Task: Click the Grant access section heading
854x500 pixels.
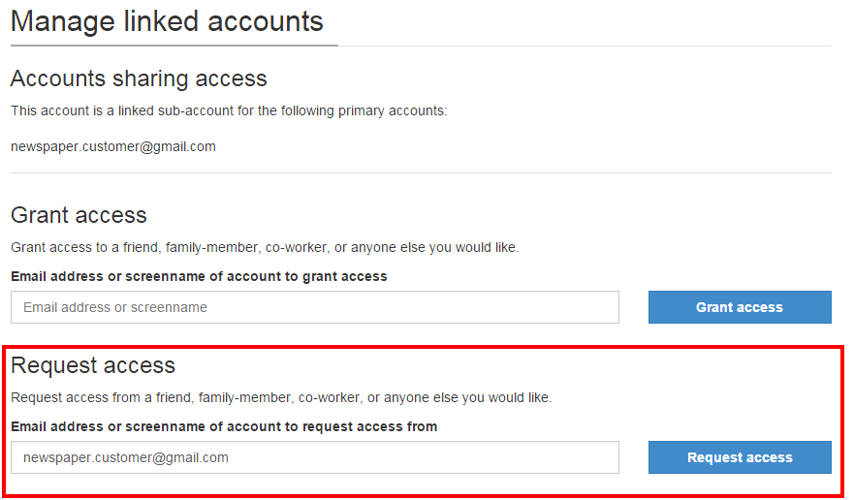Action: pyautogui.click(x=79, y=215)
